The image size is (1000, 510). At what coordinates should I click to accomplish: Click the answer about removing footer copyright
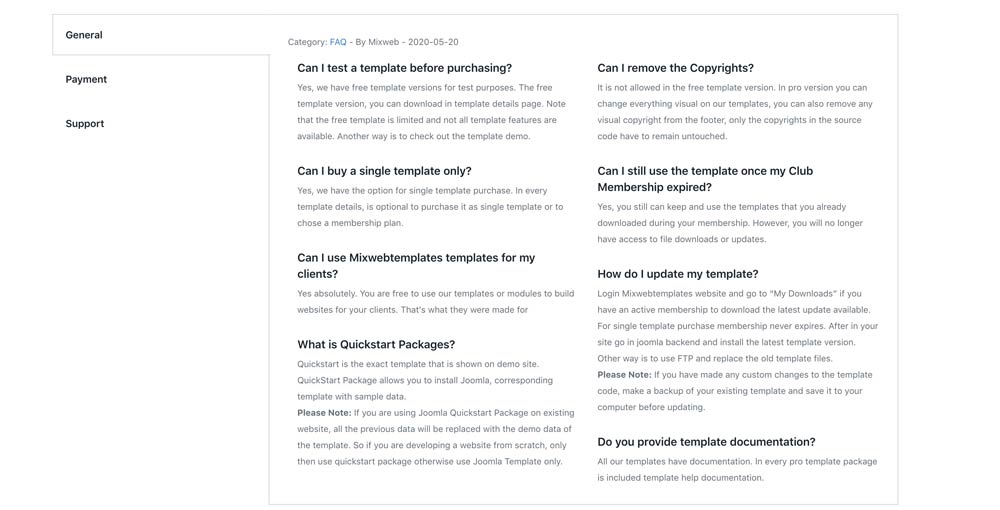coord(735,112)
